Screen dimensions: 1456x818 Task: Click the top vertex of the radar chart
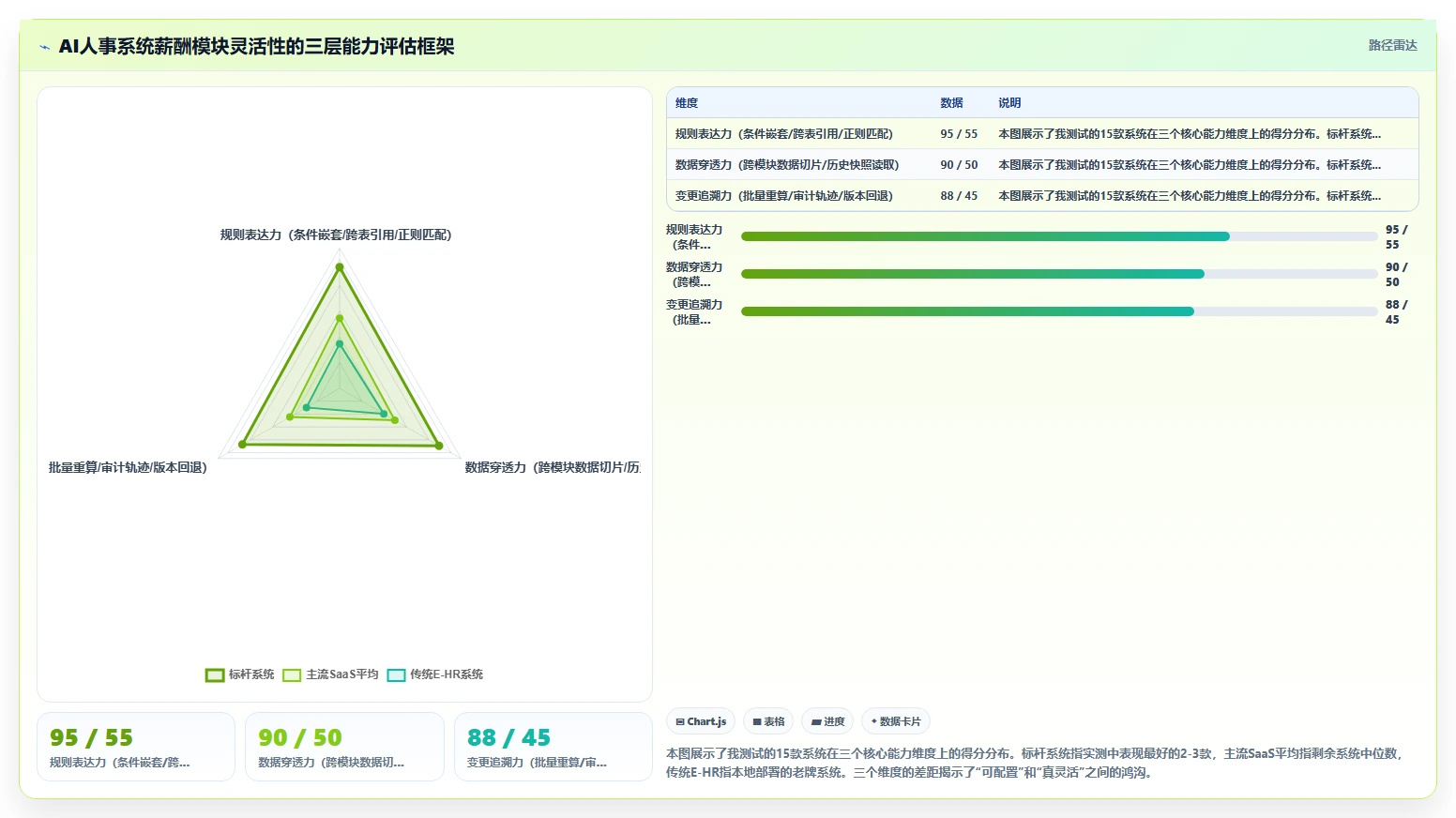340,267
